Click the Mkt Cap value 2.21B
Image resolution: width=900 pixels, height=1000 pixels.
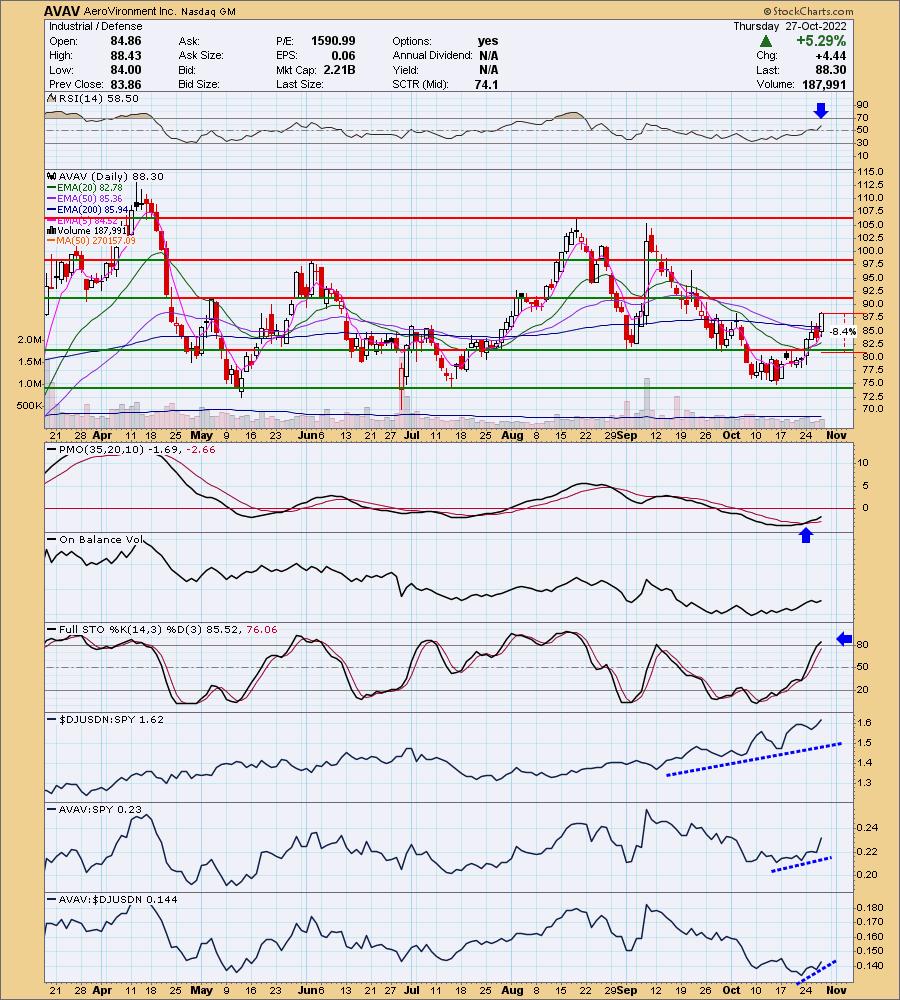click(x=339, y=70)
